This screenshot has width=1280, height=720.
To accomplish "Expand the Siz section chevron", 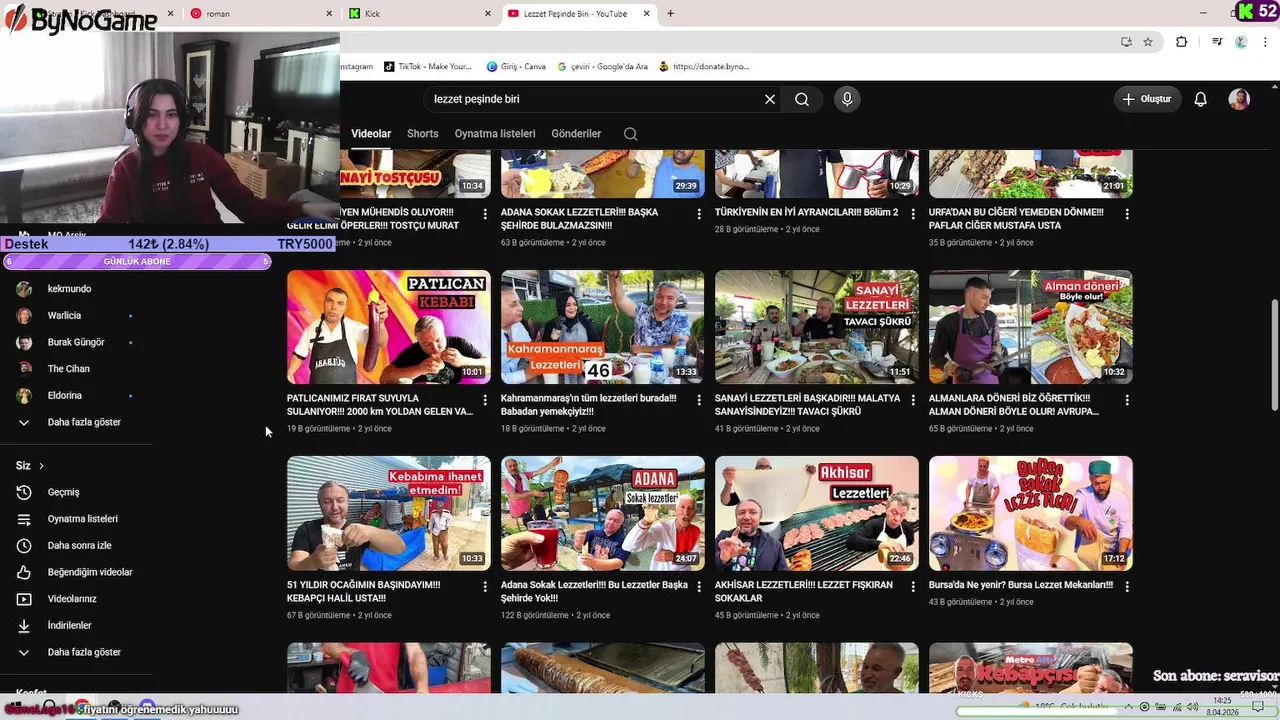I will [41, 466].
